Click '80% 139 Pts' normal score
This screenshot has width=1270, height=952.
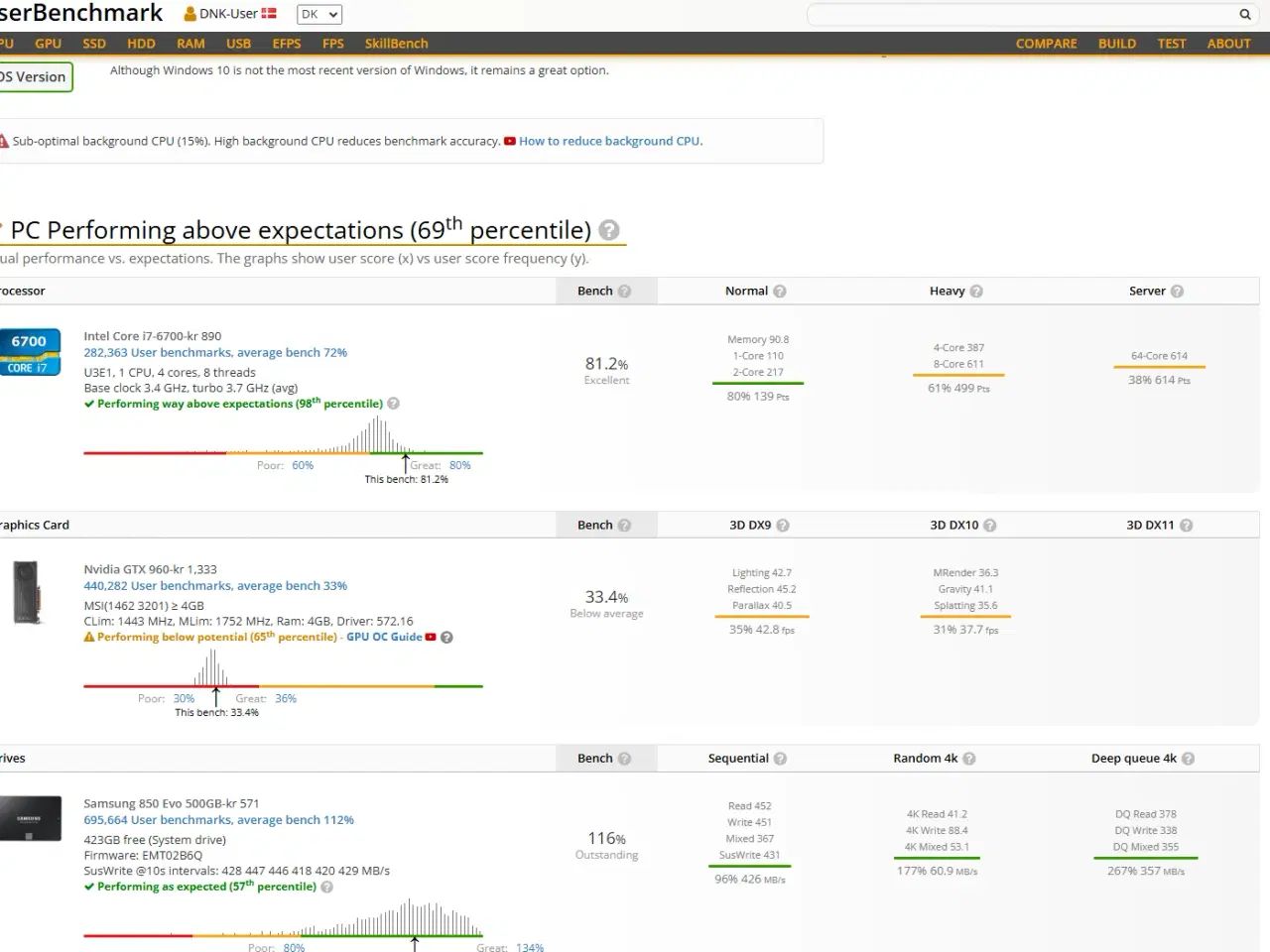click(x=758, y=397)
